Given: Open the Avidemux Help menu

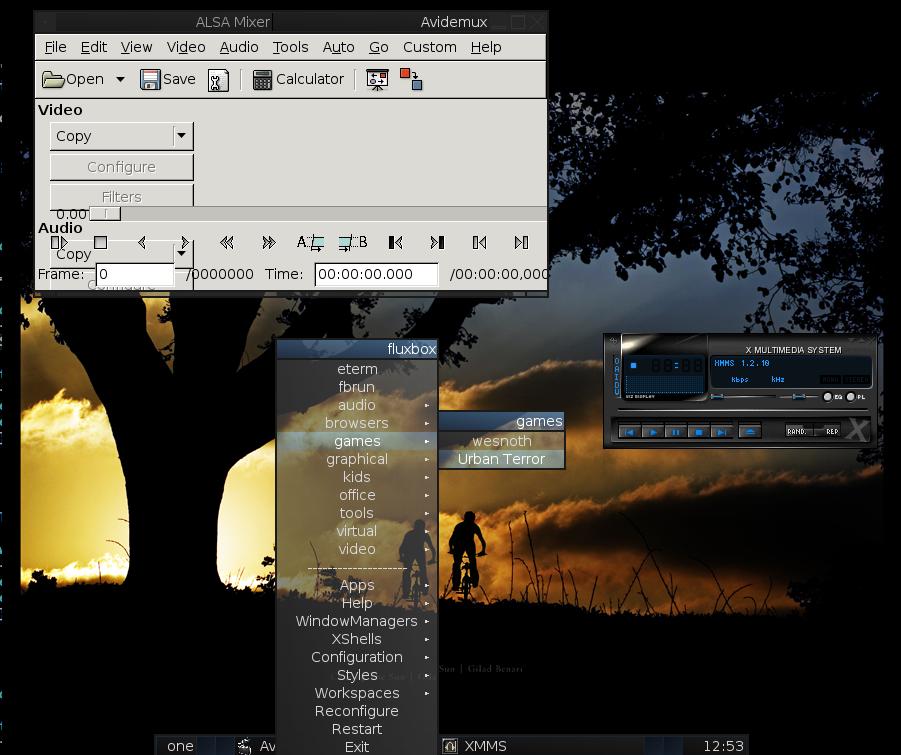Looking at the screenshot, I should click(486, 47).
